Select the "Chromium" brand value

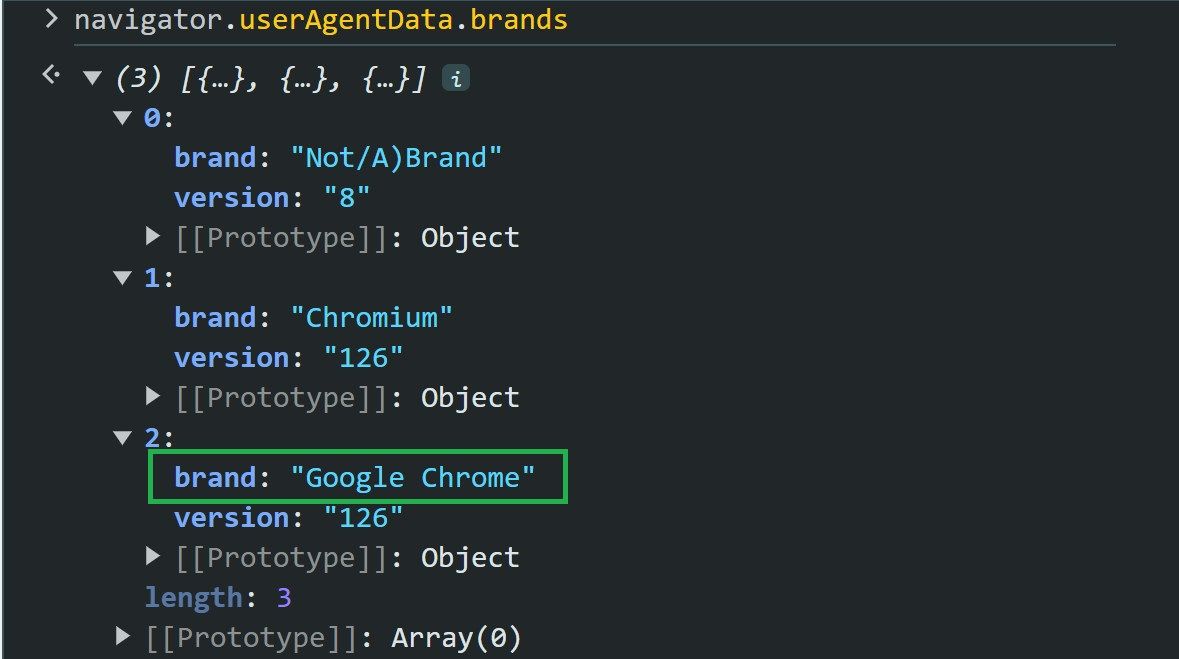[371, 317]
